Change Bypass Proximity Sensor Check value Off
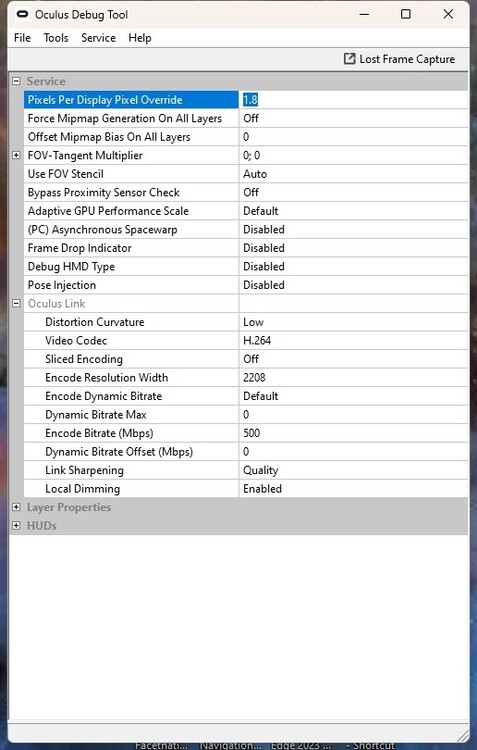 [353, 192]
